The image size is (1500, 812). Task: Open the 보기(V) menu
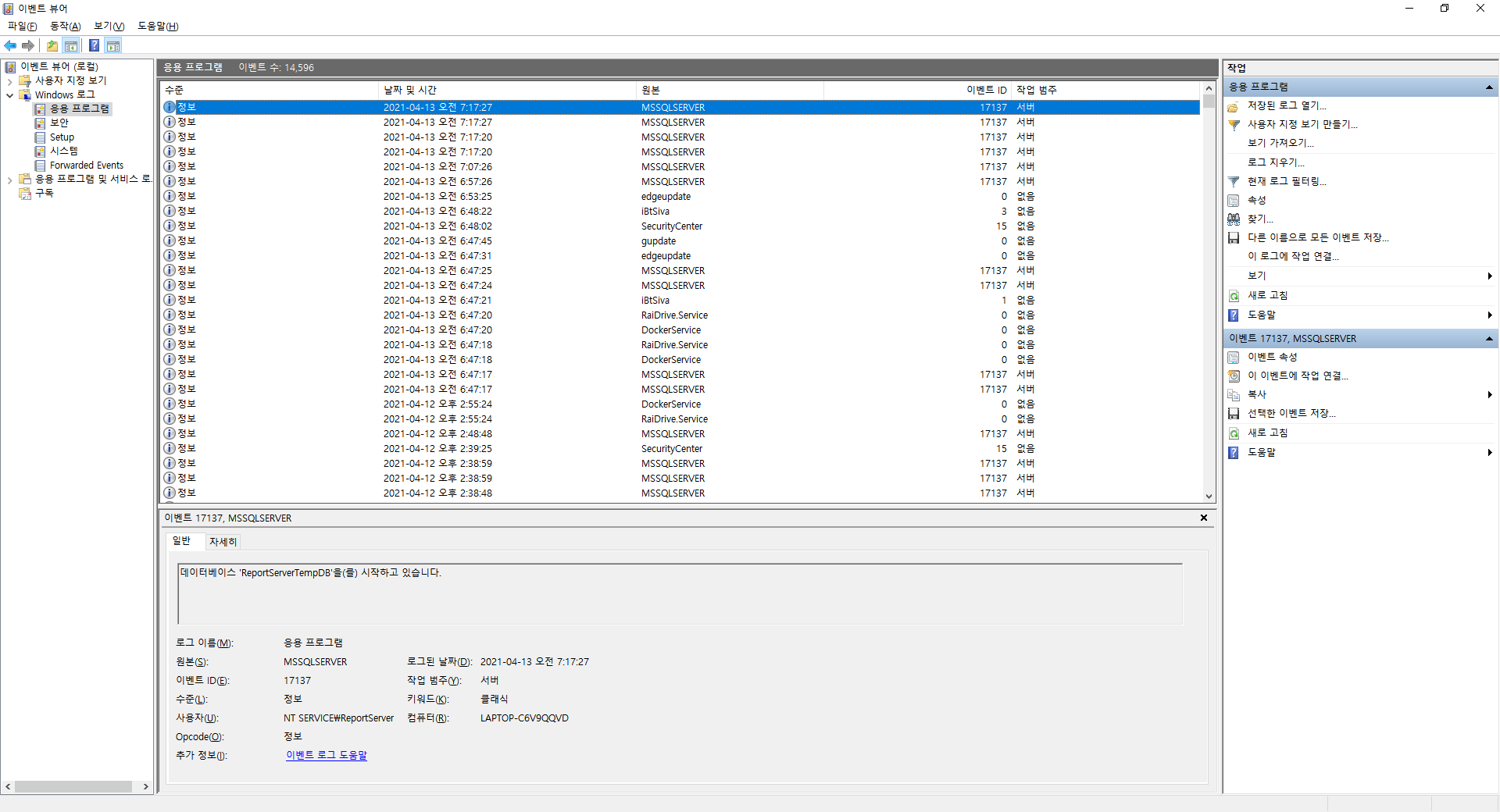point(109,27)
